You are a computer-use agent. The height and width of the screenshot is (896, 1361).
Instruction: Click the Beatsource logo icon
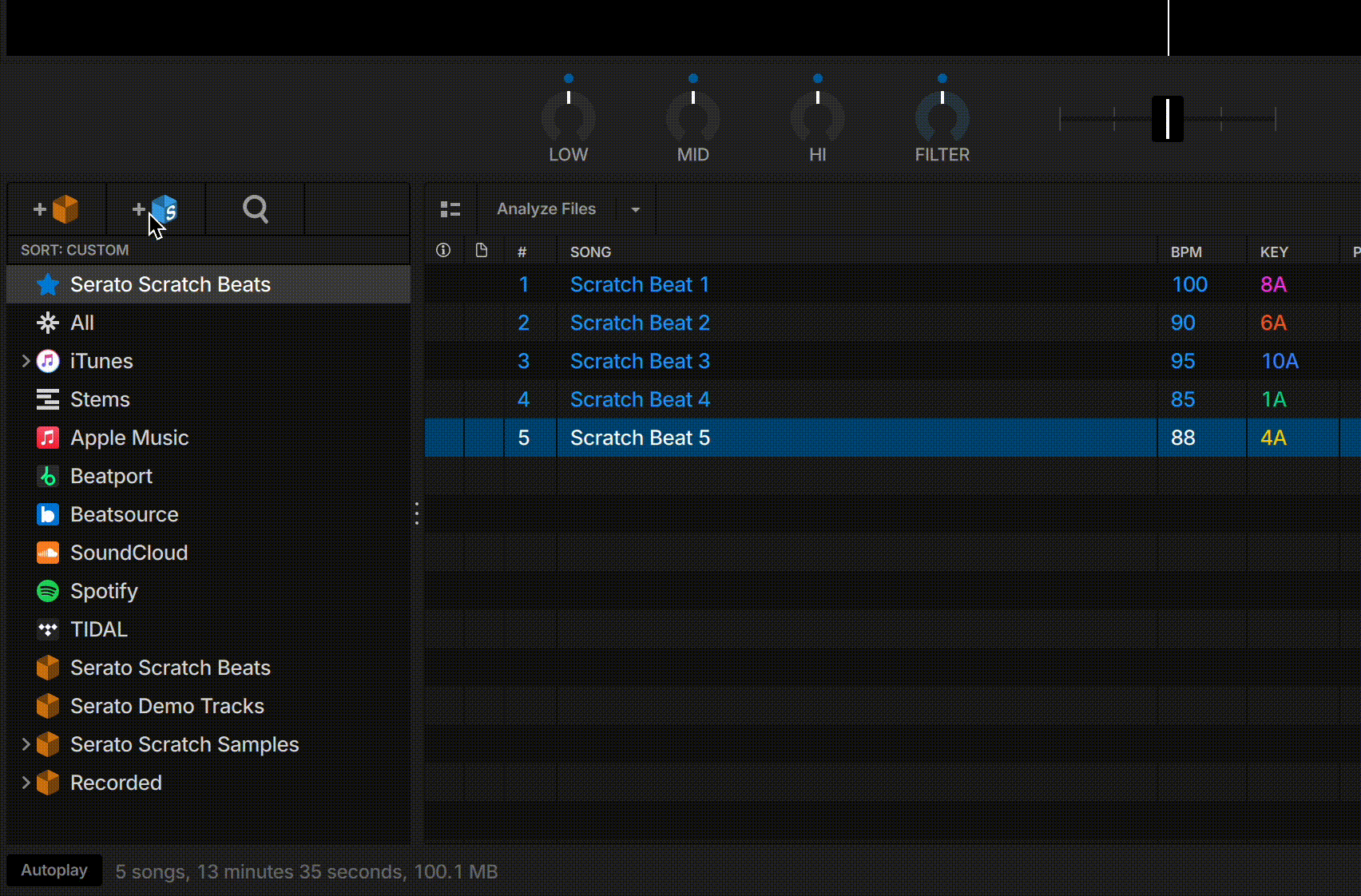(48, 514)
